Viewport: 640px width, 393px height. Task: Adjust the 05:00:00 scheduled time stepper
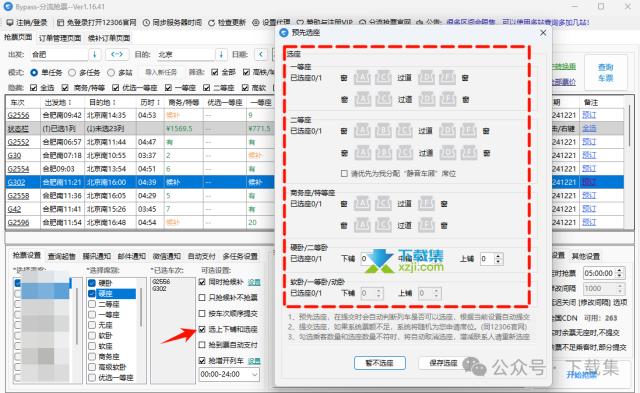620,273
